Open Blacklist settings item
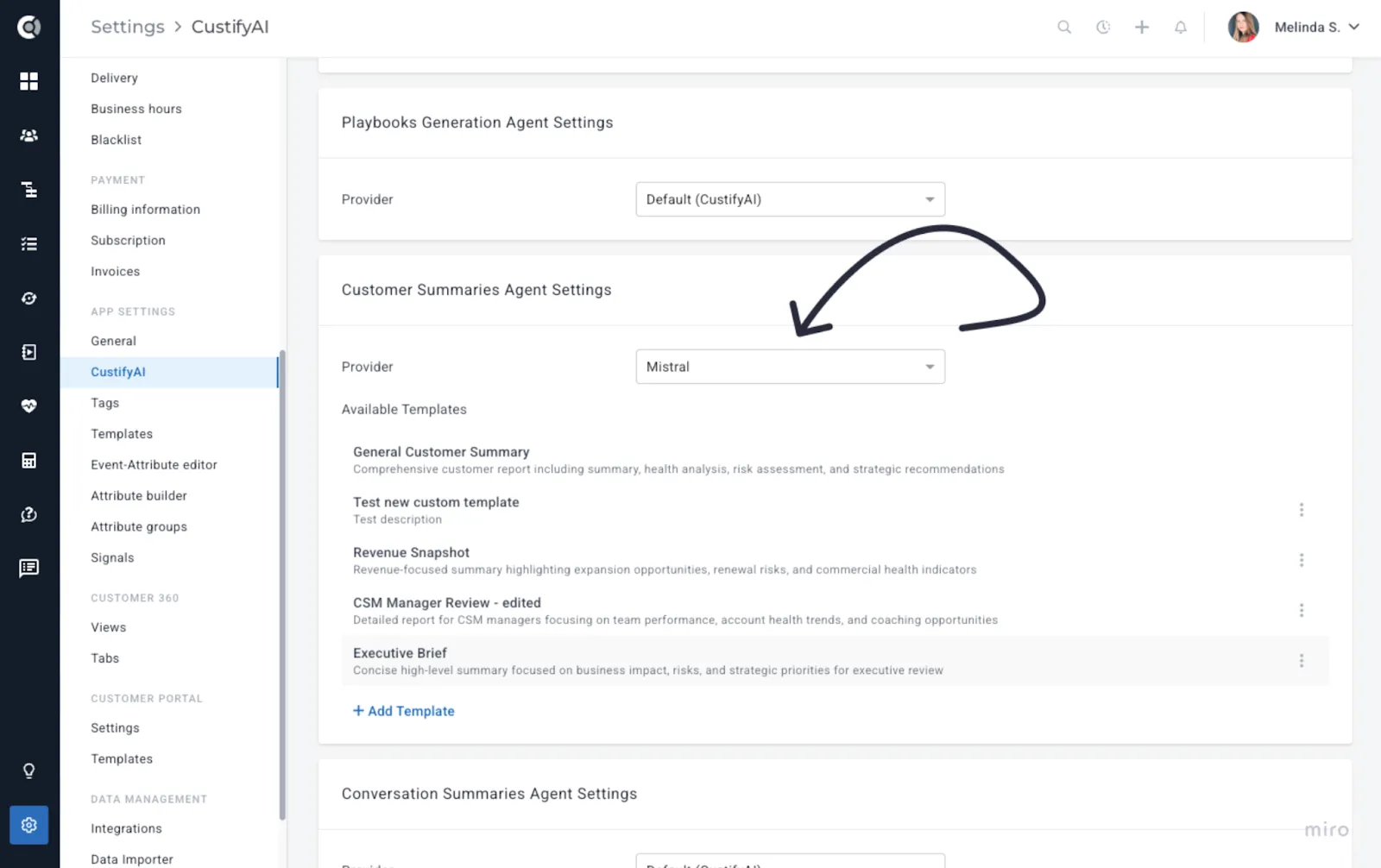 coord(116,140)
